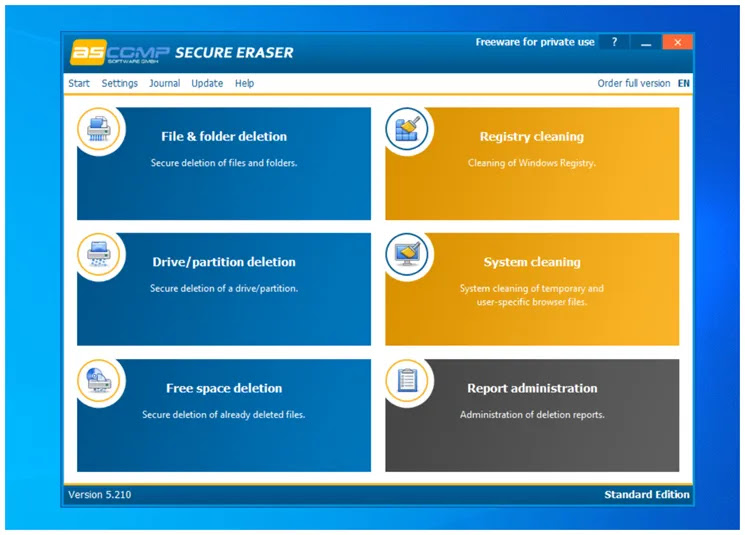Click 'System cleaning of temporary and' description
This screenshot has width=745, height=535.
pyautogui.click(x=532, y=288)
